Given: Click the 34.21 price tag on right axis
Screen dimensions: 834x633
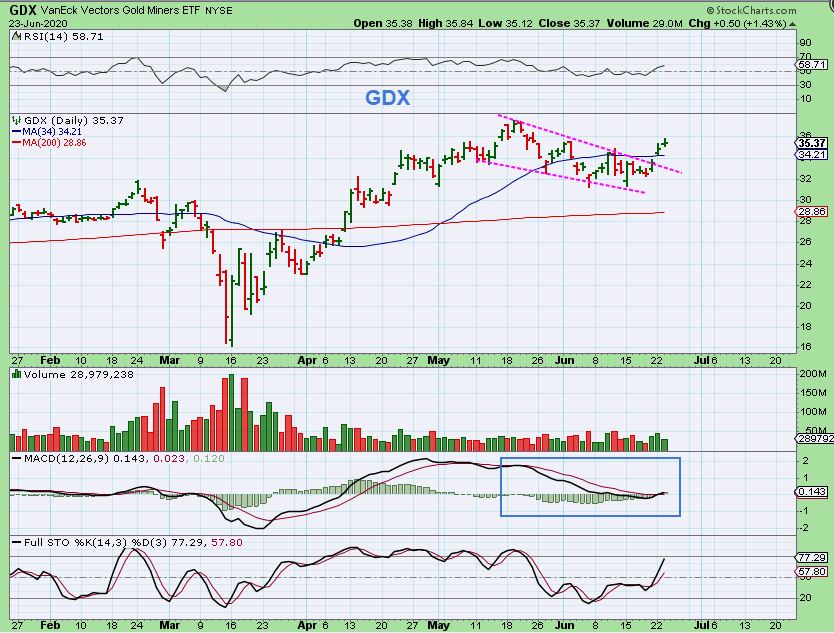Looking at the screenshot, I should tap(812, 155).
